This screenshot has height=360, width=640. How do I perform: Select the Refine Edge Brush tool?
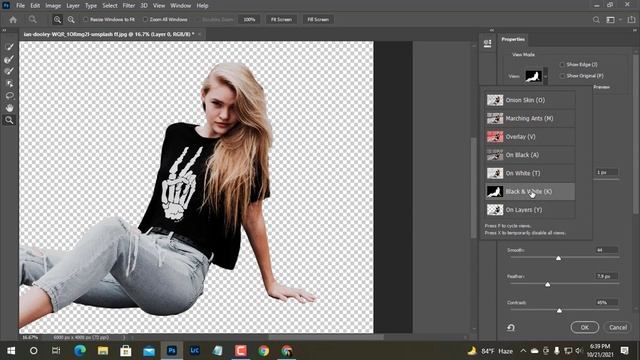point(9,59)
